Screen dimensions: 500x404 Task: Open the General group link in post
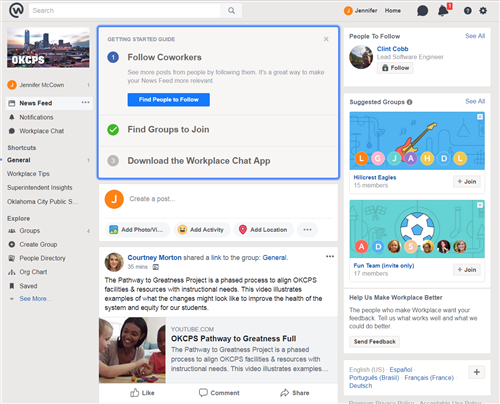[274, 257]
